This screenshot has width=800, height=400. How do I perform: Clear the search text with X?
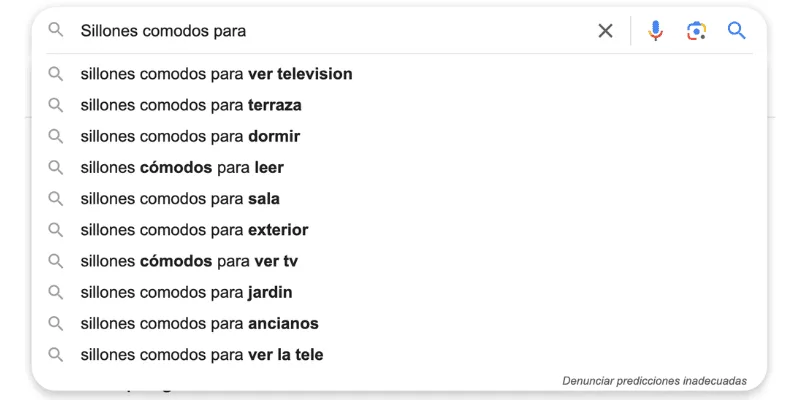click(605, 31)
